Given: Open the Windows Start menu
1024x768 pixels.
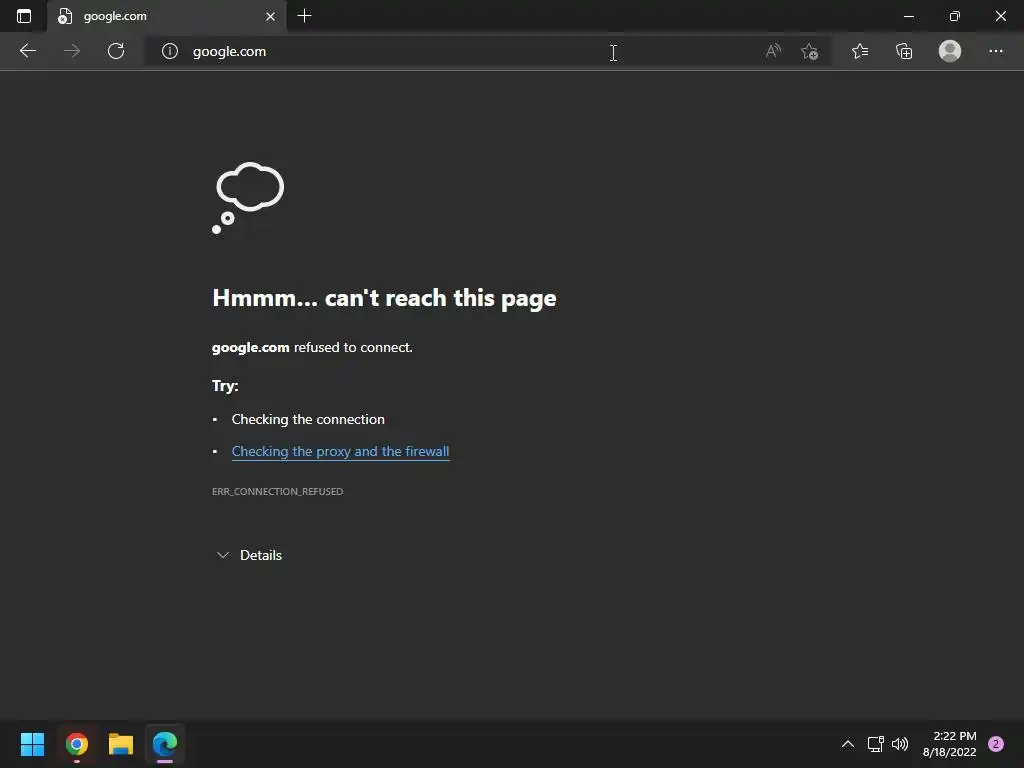Looking at the screenshot, I should click(32, 744).
